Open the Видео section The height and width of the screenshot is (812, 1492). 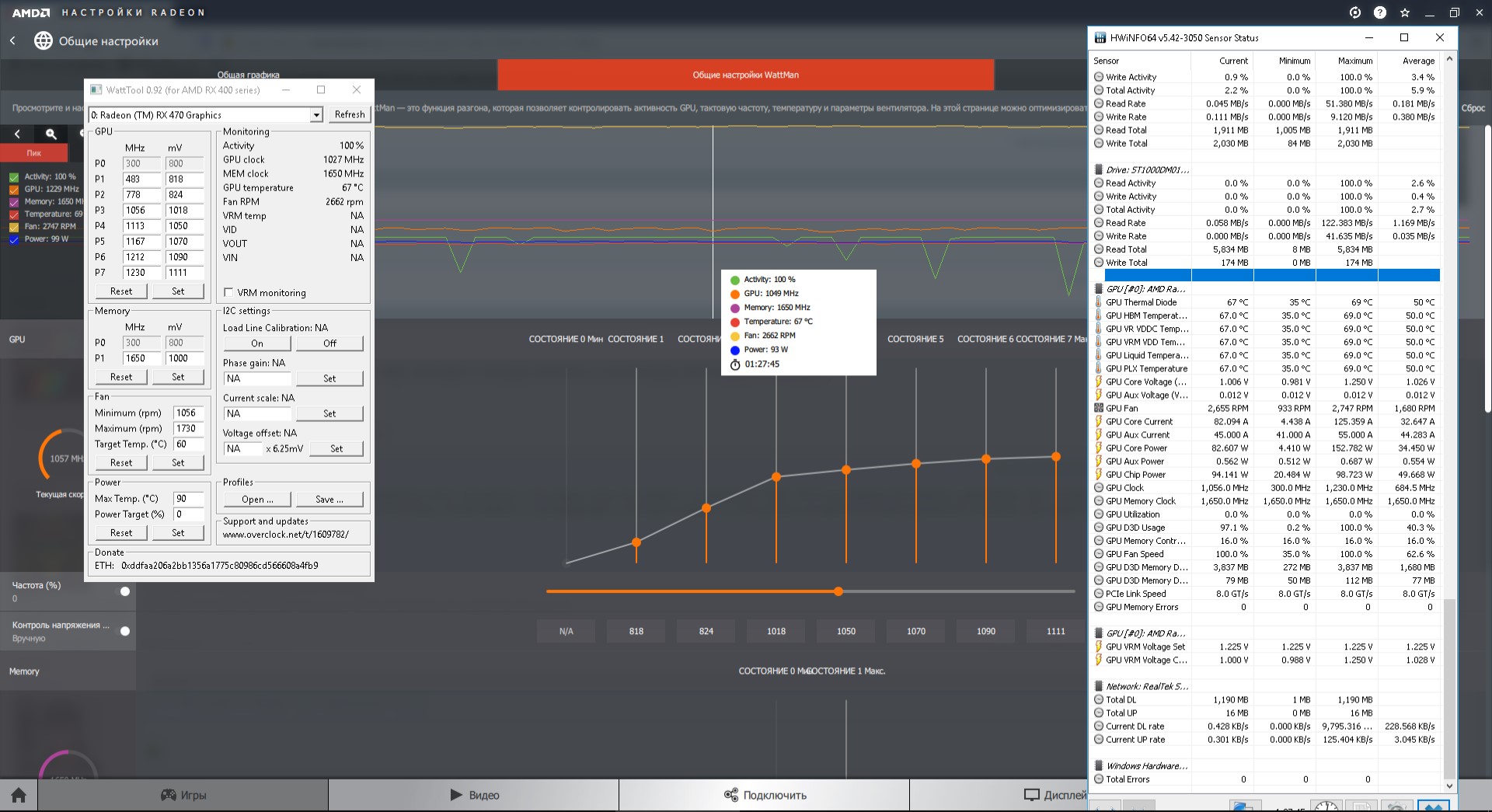point(474,795)
